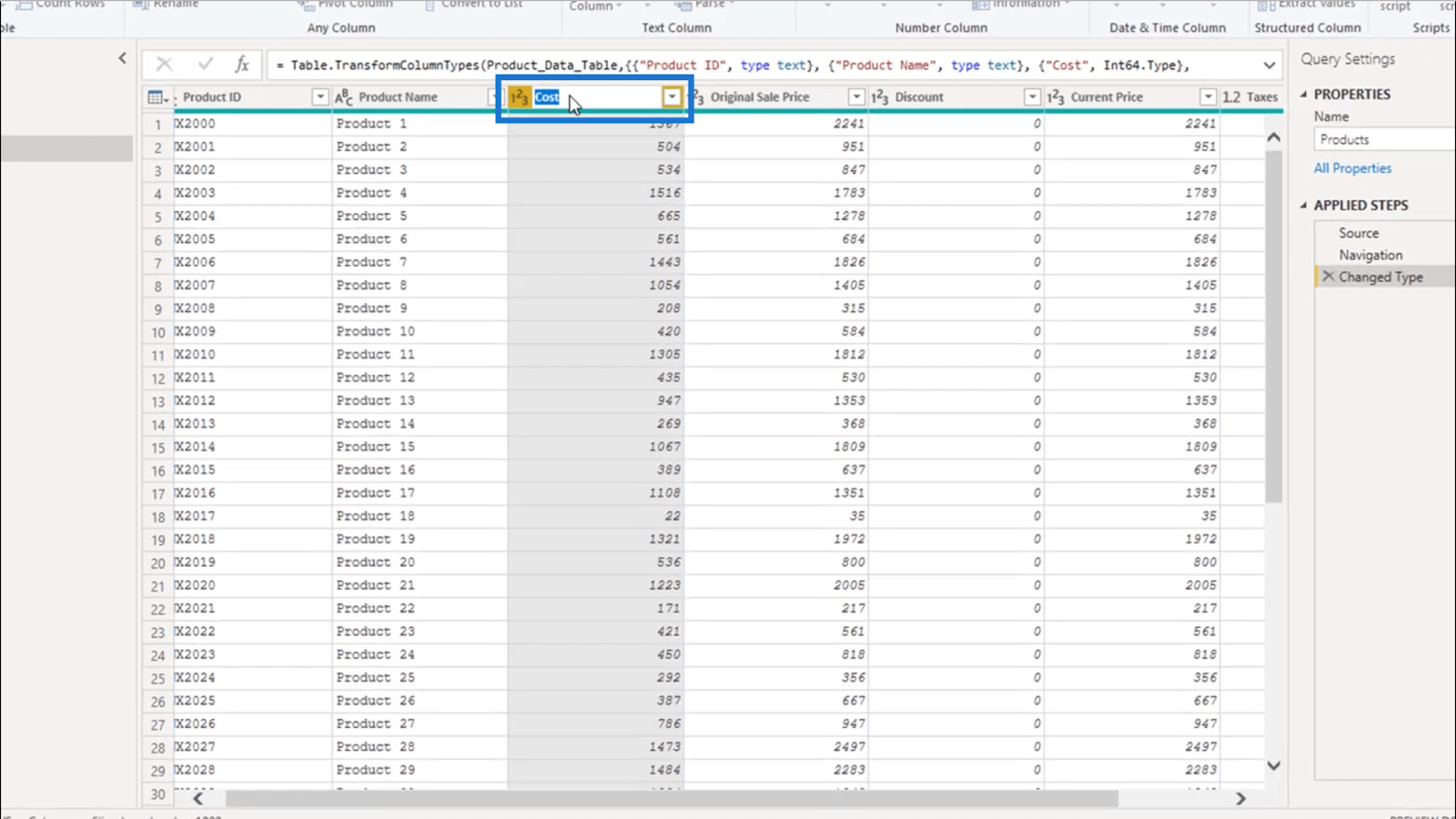The height and width of the screenshot is (819, 1456).
Task: Click the 123 data type icon on Discount
Action: click(880, 96)
